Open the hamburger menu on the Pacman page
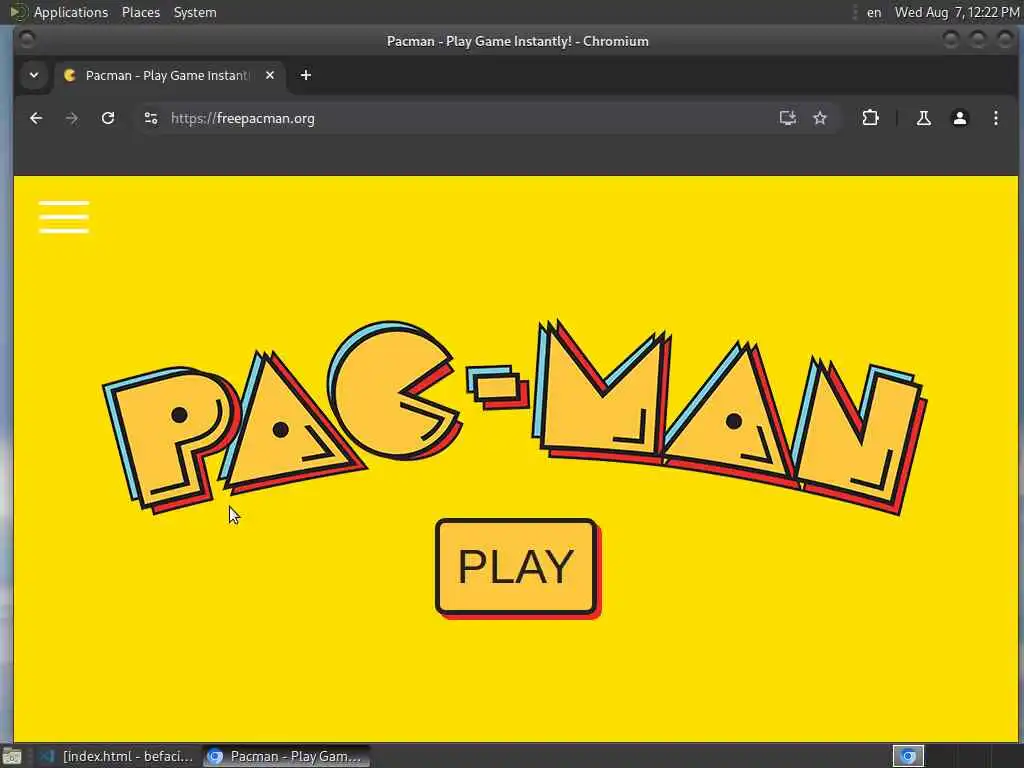 pyautogui.click(x=63, y=217)
